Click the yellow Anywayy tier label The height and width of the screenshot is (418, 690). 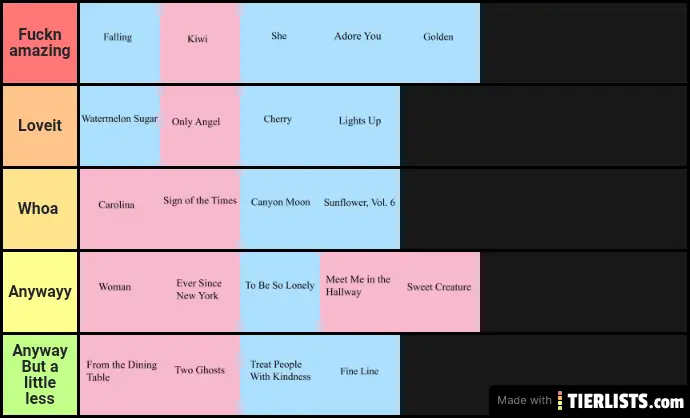[40, 292]
